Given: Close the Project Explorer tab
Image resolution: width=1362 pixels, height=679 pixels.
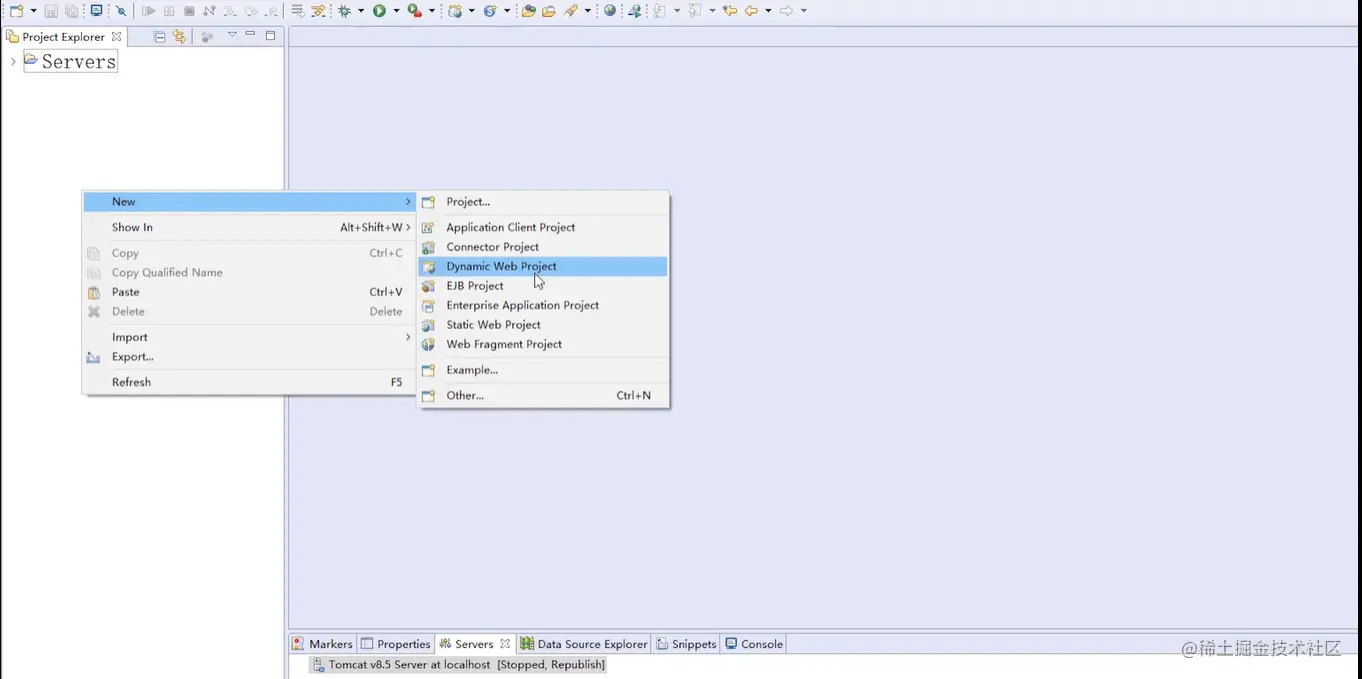Looking at the screenshot, I should click(x=117, y=37).
